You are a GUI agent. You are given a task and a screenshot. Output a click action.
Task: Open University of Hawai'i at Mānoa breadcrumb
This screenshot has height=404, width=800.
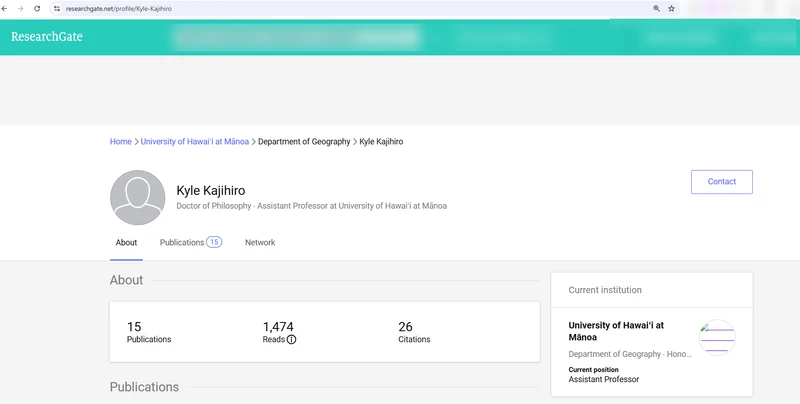click(195, 142)
